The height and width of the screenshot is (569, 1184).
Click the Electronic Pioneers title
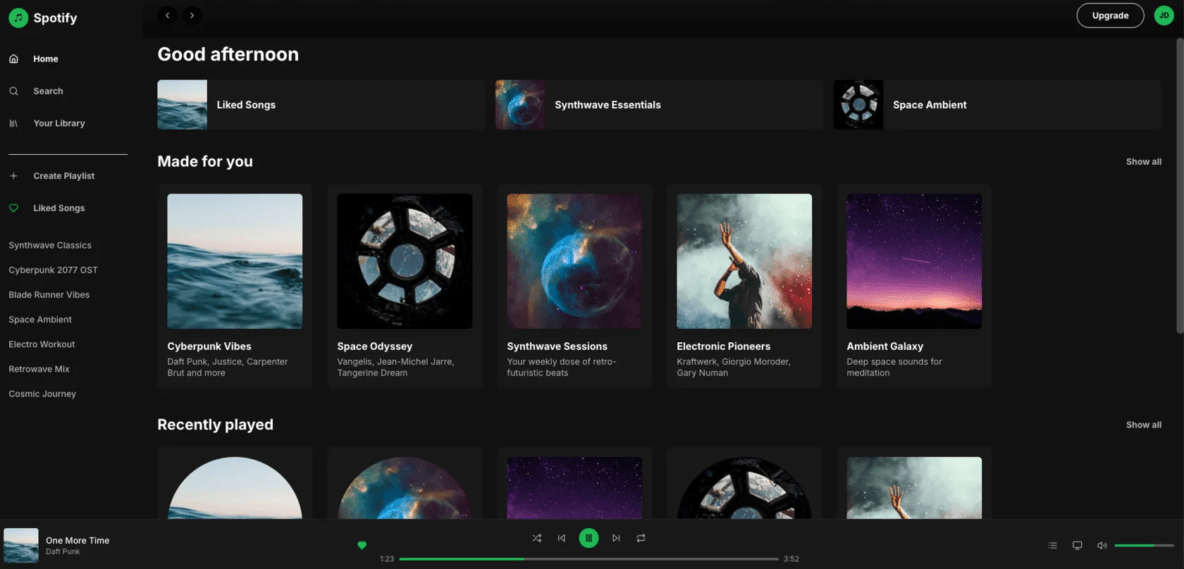coord(723,346)
